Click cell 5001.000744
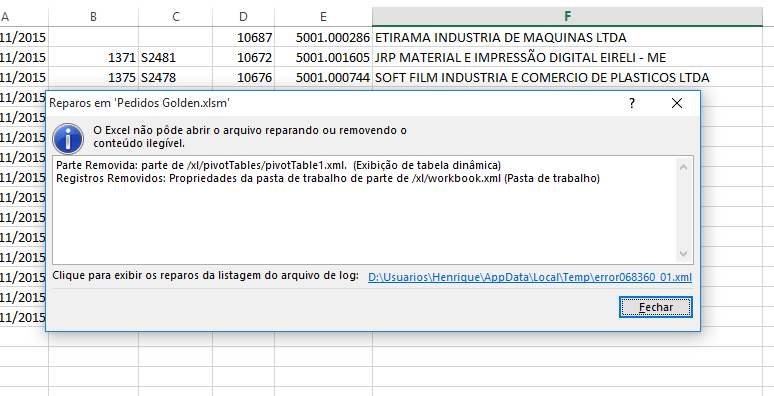774x396 pixels. pyautogui.click(x=323, y=78)
